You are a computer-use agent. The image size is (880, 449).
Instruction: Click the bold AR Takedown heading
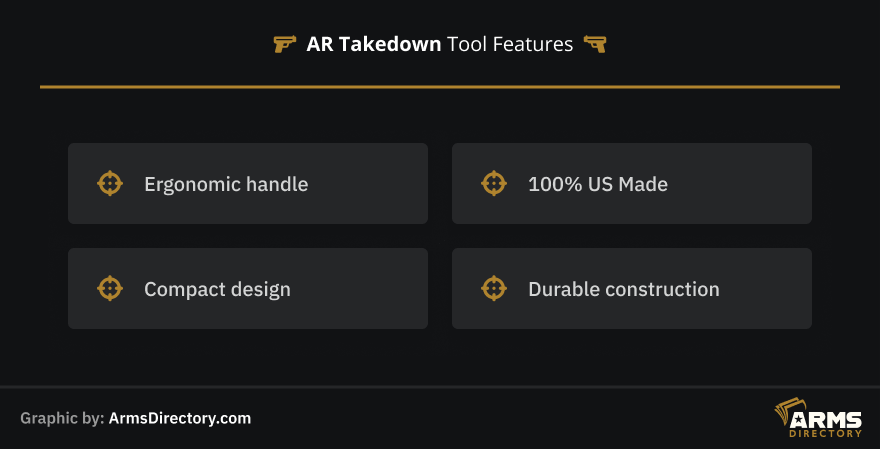[x=374, y=44]
